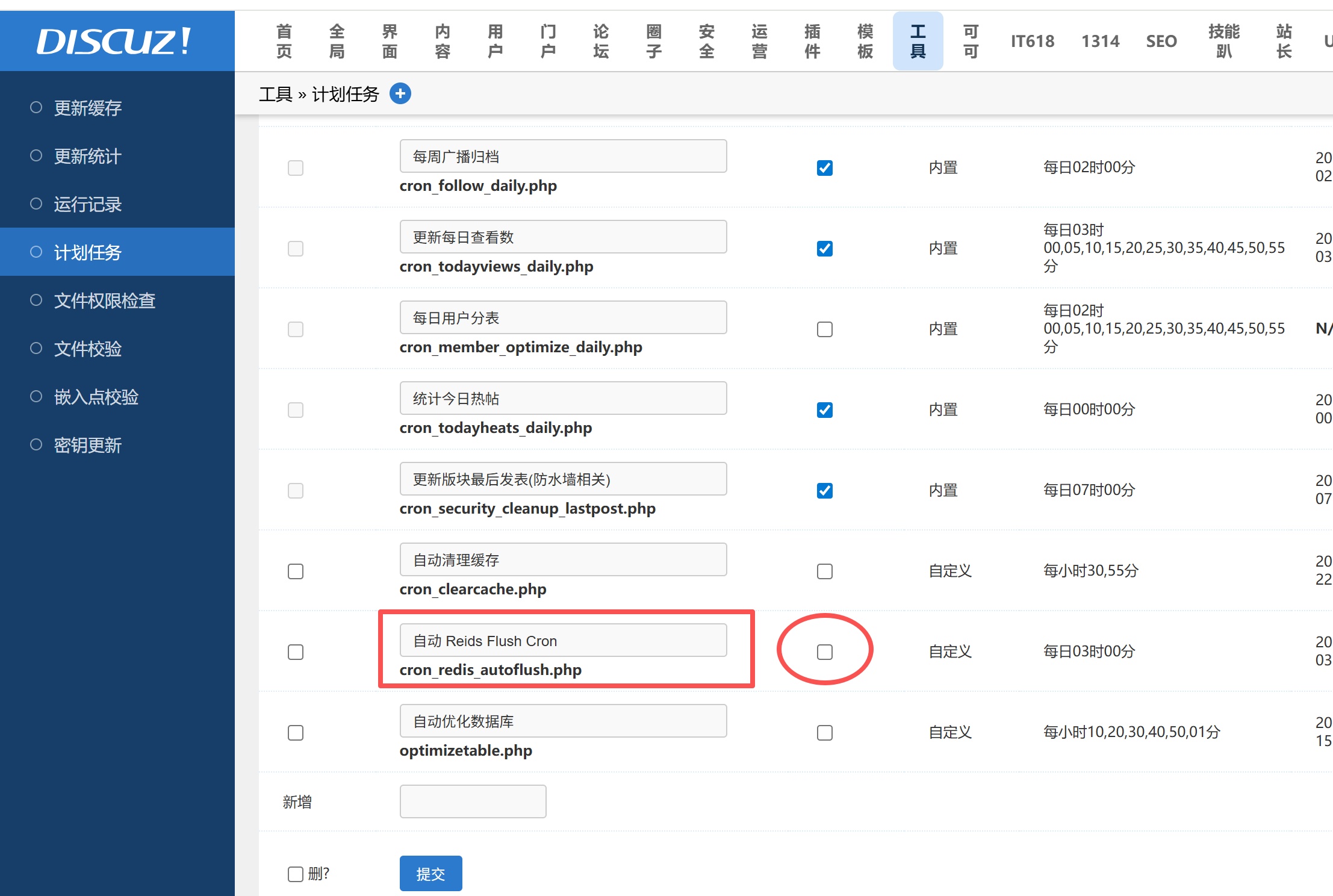Open the 首页 top menu

click(x=284, y=41)
